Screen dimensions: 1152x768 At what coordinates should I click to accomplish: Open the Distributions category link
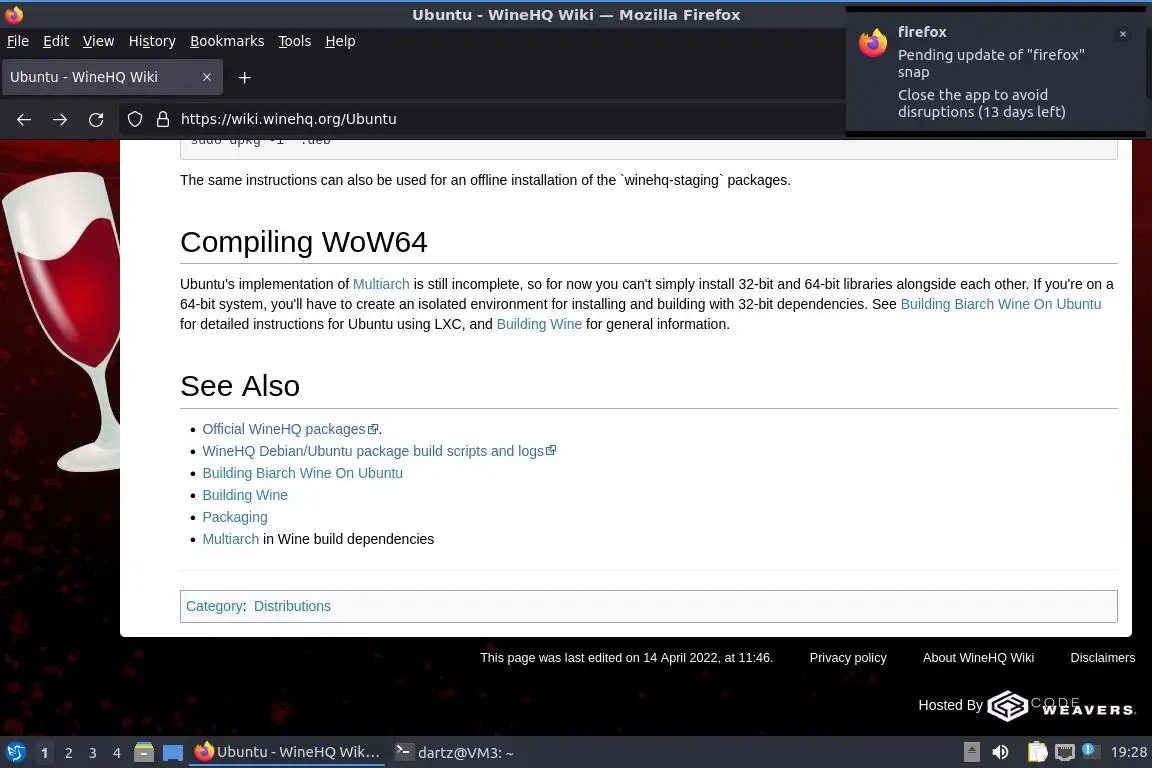pos(292,606)
